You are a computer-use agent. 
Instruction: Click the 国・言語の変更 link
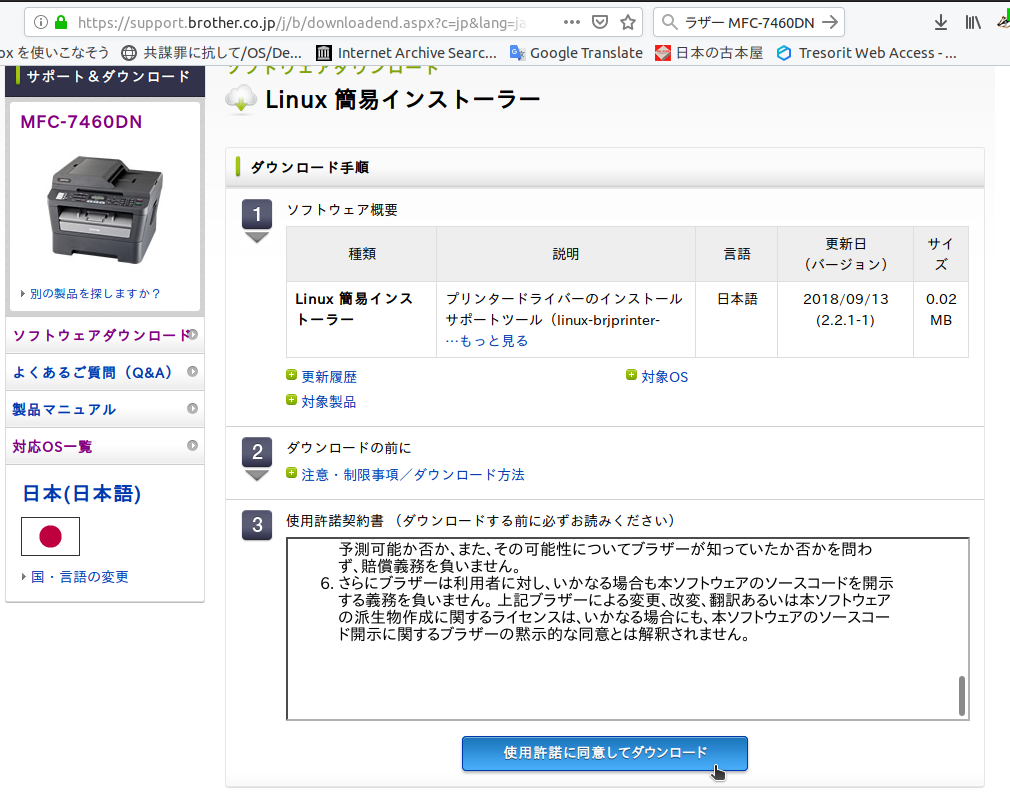click(x=80, y=576)
